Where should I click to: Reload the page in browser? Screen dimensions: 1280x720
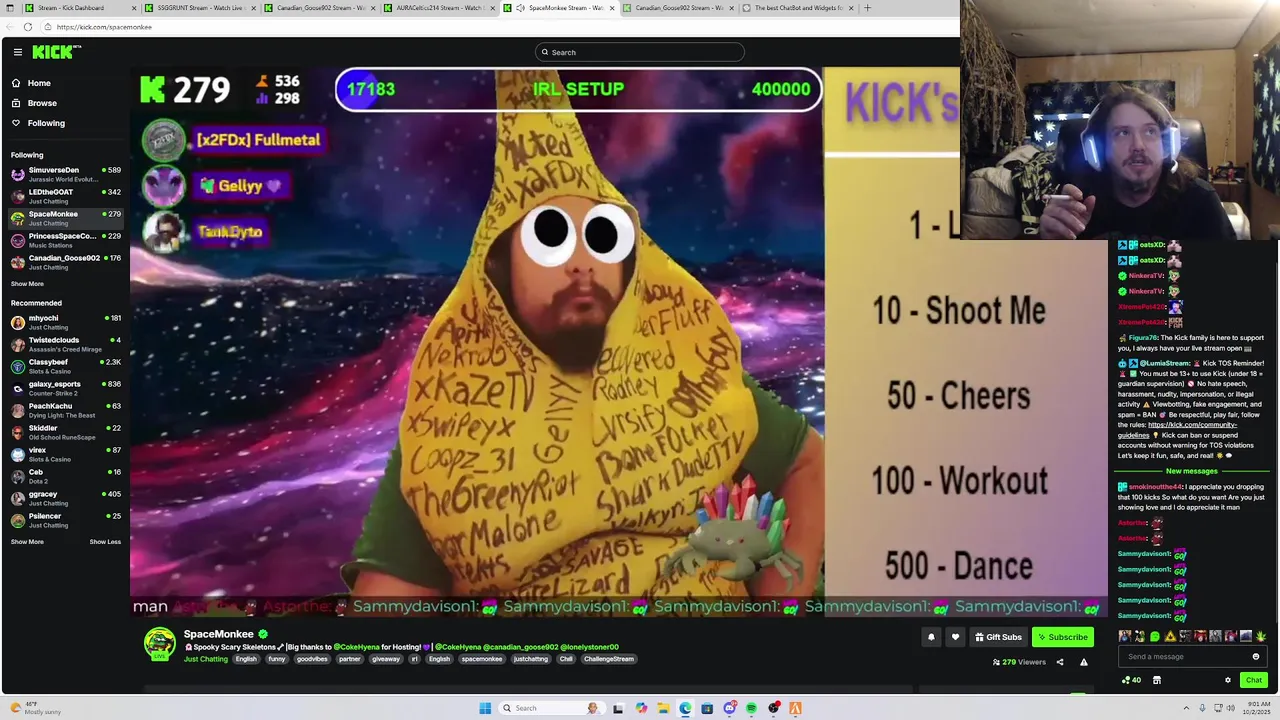[x=28, y=27]
